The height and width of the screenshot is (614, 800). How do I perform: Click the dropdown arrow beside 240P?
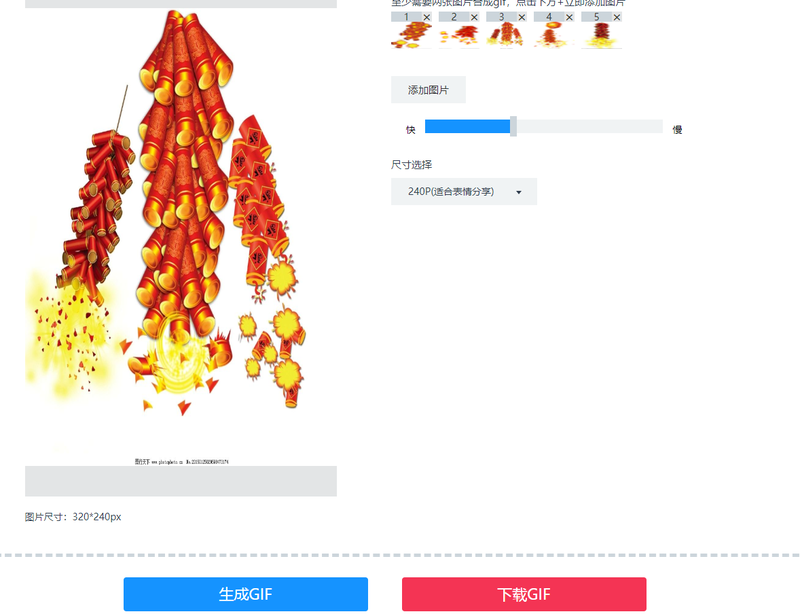(519, 192)
